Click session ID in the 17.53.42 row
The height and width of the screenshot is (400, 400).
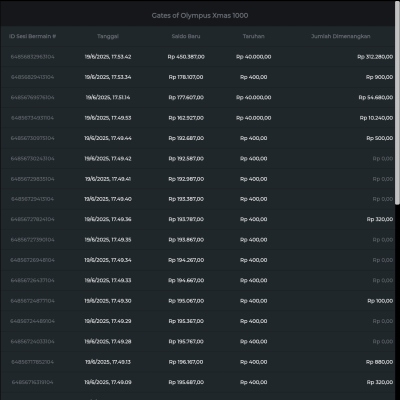pyautogui.click(x=32, y=57)
